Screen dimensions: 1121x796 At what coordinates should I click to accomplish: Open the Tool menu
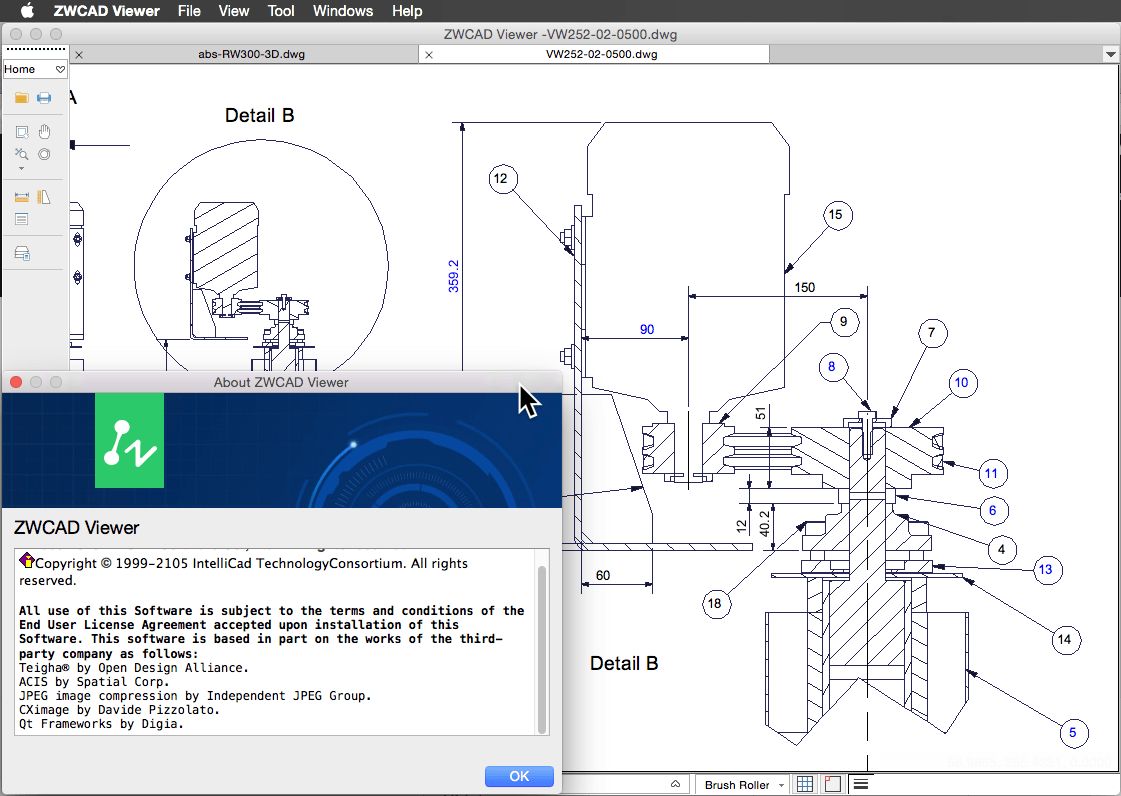click(280, 11)
